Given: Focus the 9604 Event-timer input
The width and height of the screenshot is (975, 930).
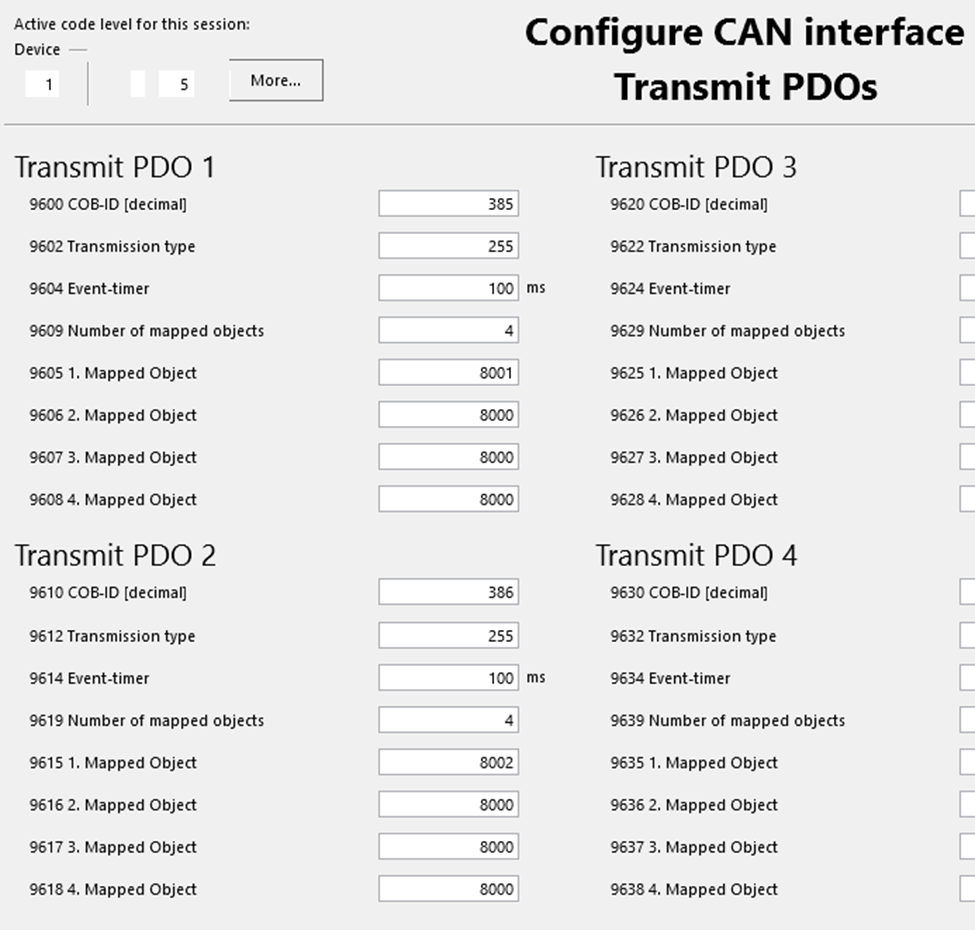Looking at the screenshot, I should [x=448, y=288].
